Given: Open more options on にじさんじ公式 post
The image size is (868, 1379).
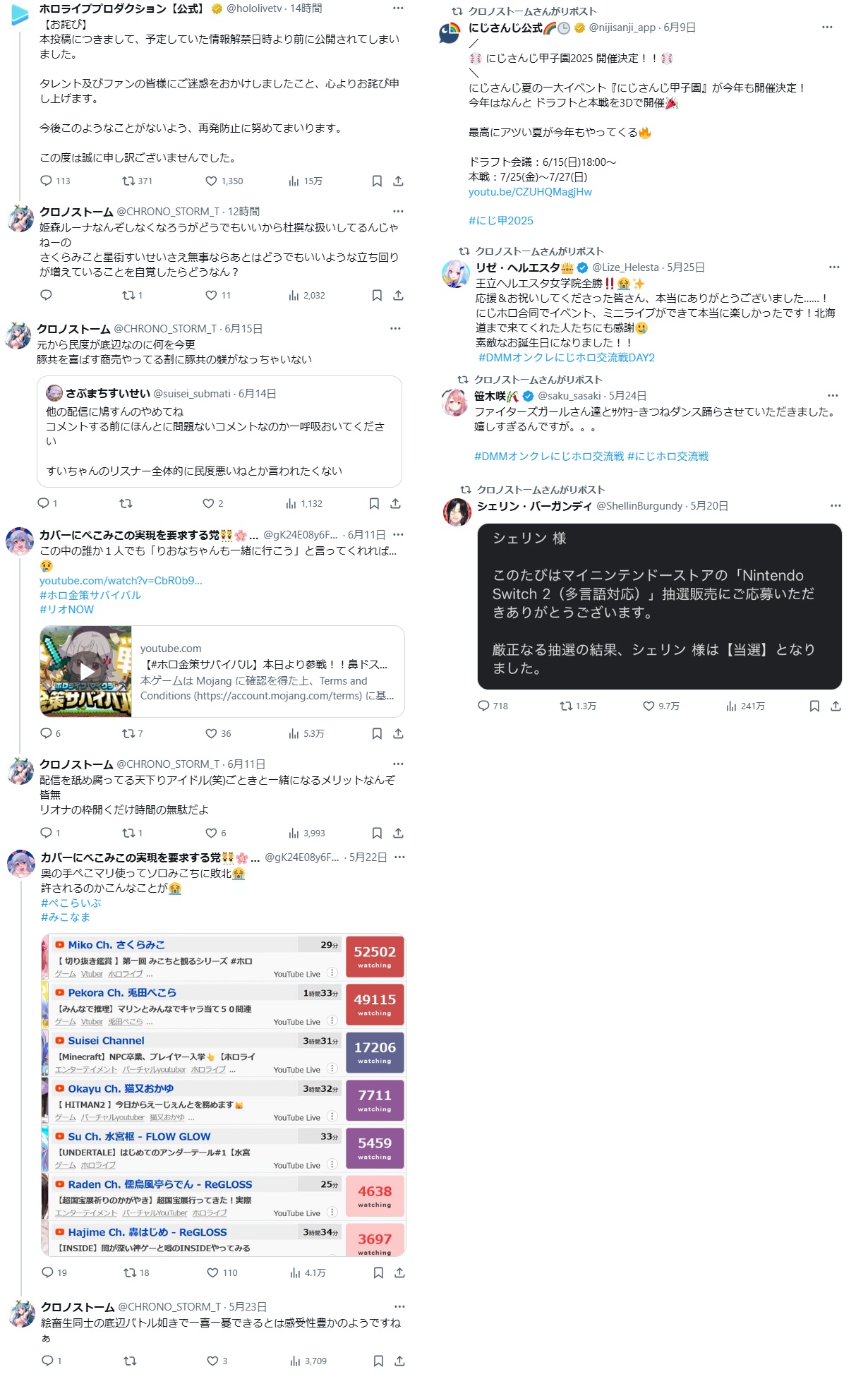Looking at the screenshot, I should pos(827,28).
